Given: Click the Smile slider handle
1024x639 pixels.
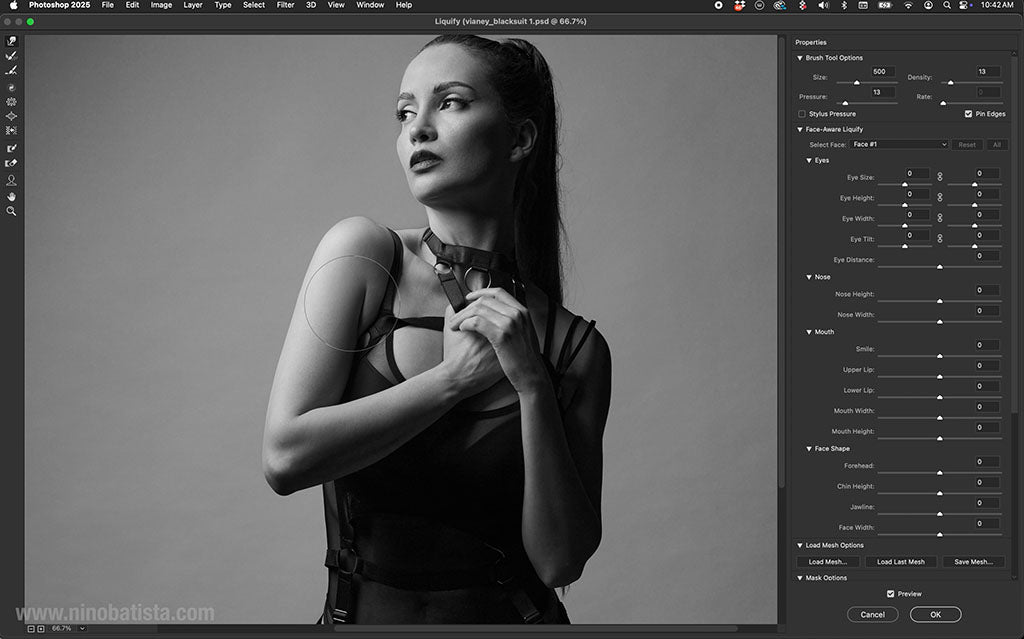Looking at the screenshot, I should click(939, 355).
